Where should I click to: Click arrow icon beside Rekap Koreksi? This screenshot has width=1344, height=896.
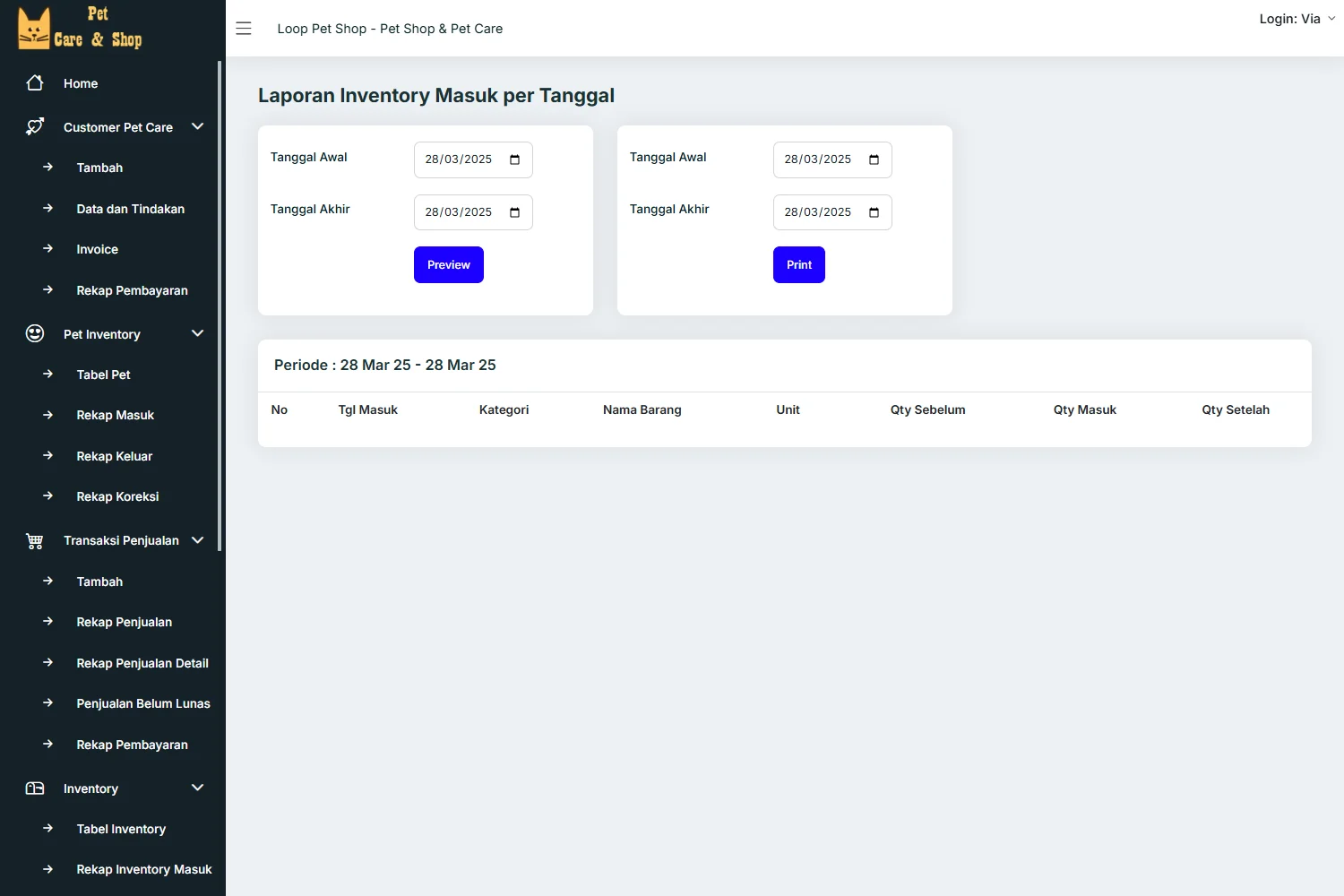click(x=48, y=495)
